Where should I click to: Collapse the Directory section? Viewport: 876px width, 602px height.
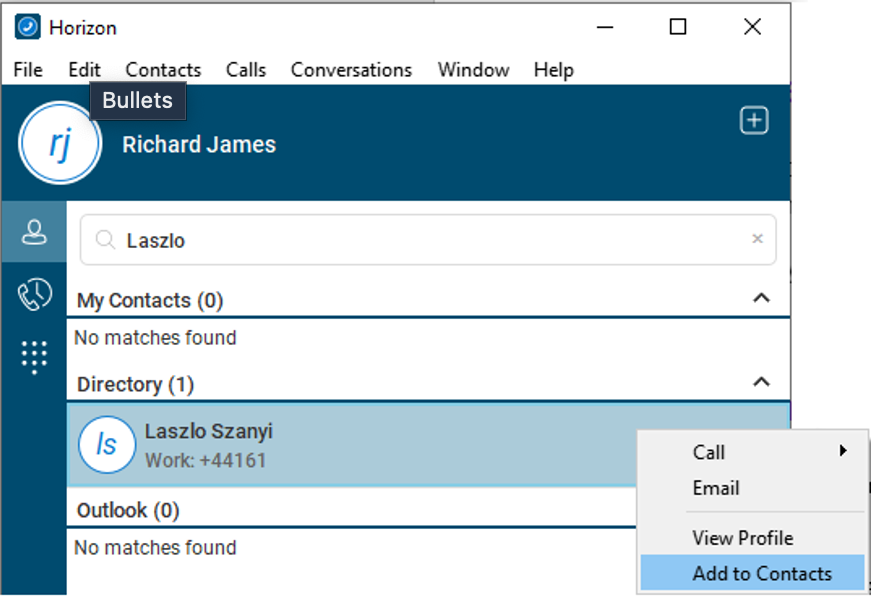pos(761,382)
